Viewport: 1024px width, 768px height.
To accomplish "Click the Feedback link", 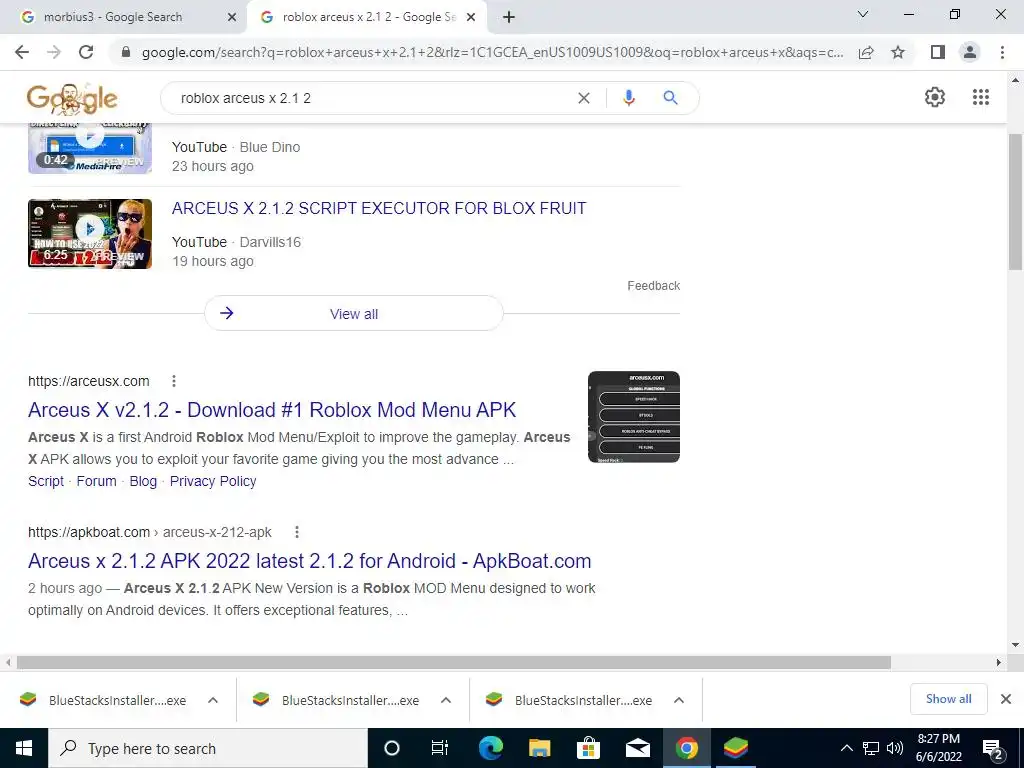I will tap(654, 286).
